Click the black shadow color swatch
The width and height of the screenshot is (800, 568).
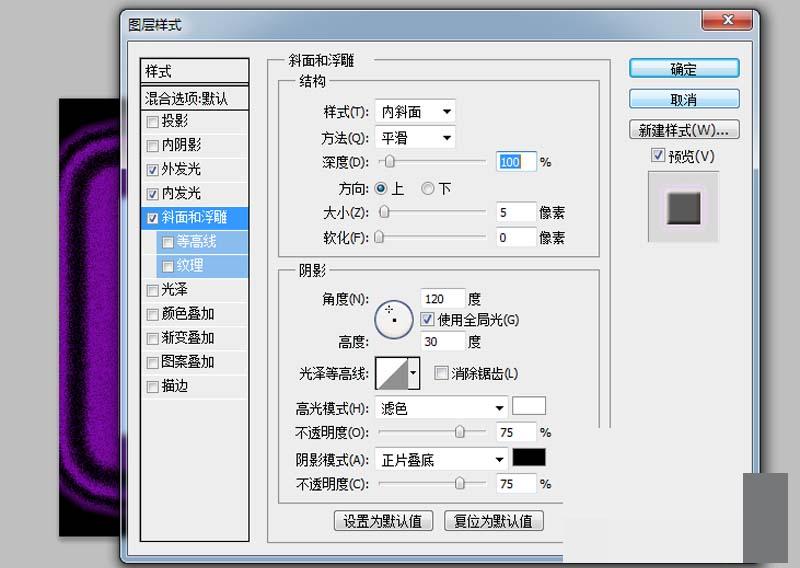(529, 458)
